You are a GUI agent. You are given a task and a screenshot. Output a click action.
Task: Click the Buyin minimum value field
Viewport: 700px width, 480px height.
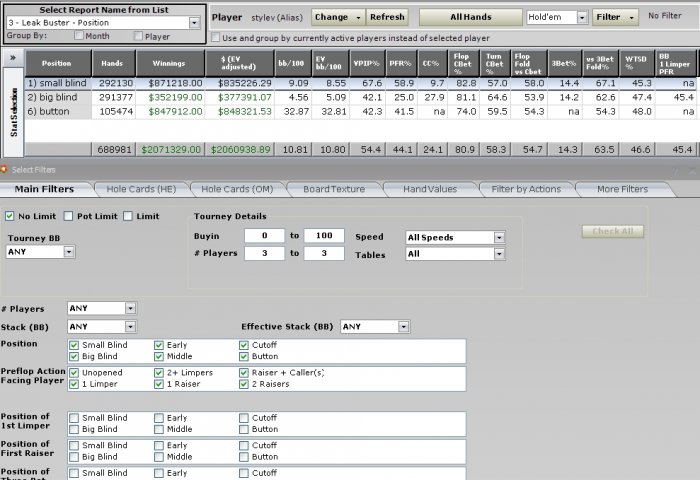coord(264,235)
